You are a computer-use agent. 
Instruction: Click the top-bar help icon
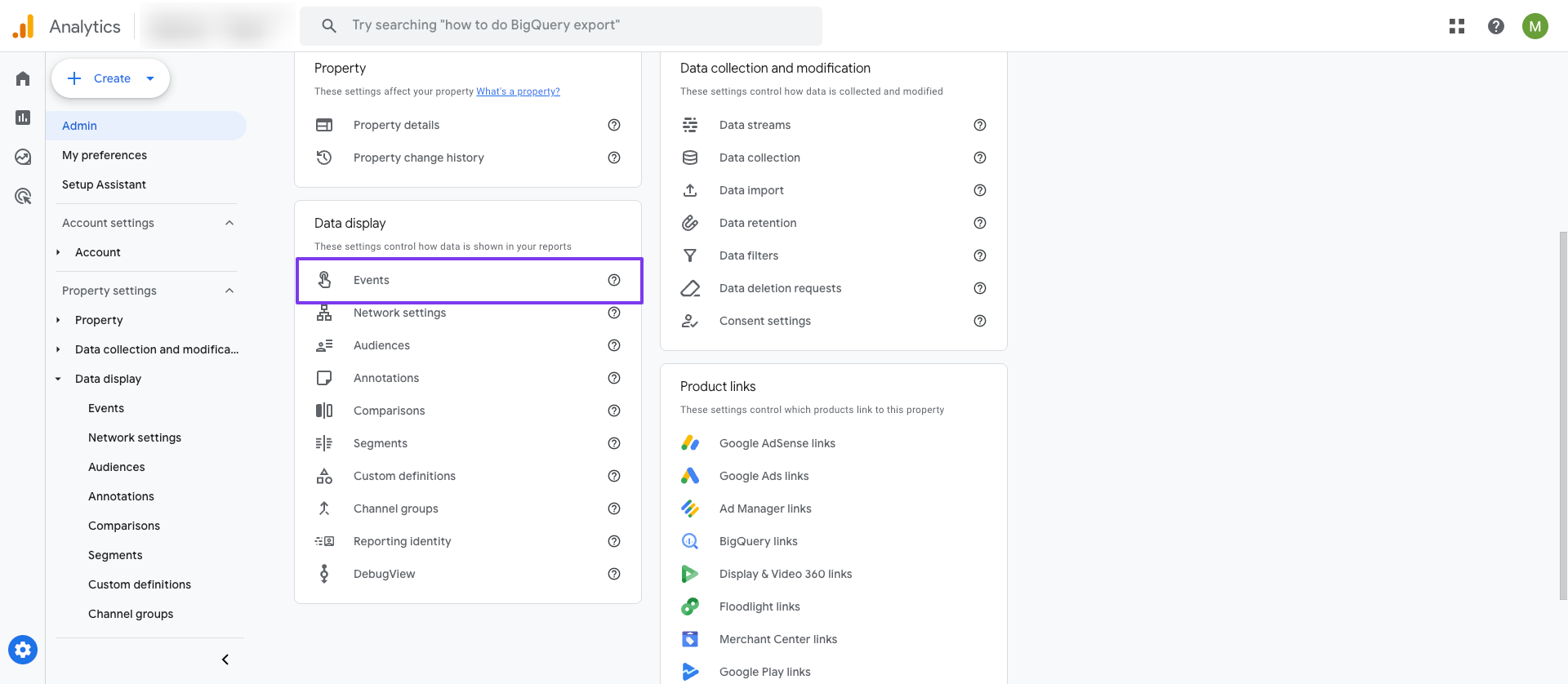(1496, 26)
